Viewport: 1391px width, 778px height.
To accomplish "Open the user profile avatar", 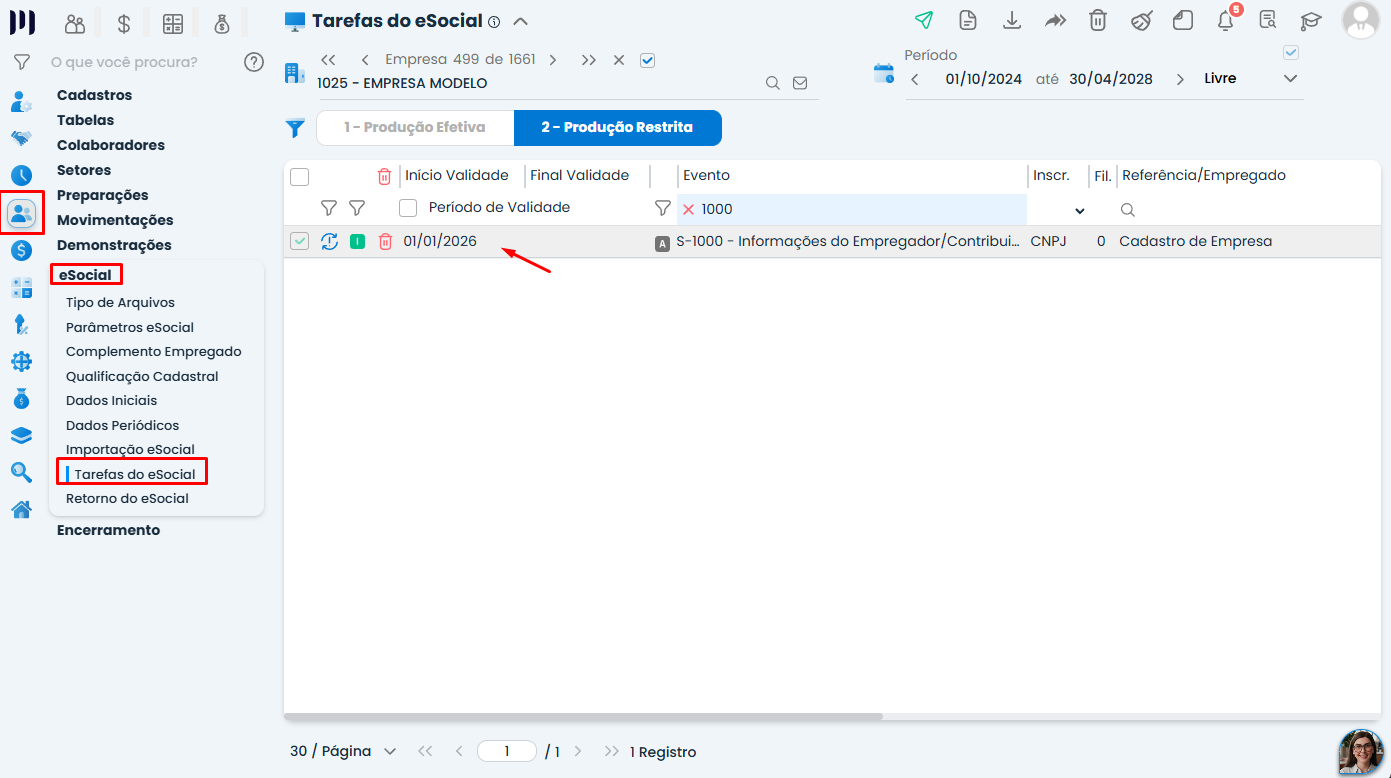I will tap(1360, 20).
